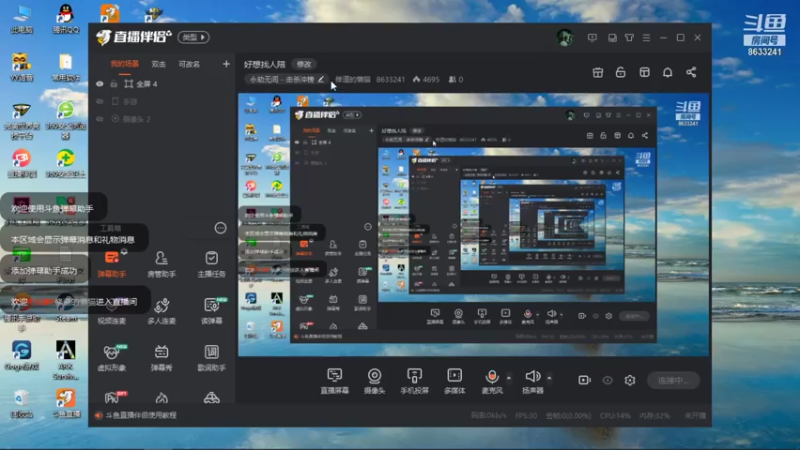This screenshot has height=450, width=800.
Task: Expand toolbox more options circle button
Action: [220, 228]
